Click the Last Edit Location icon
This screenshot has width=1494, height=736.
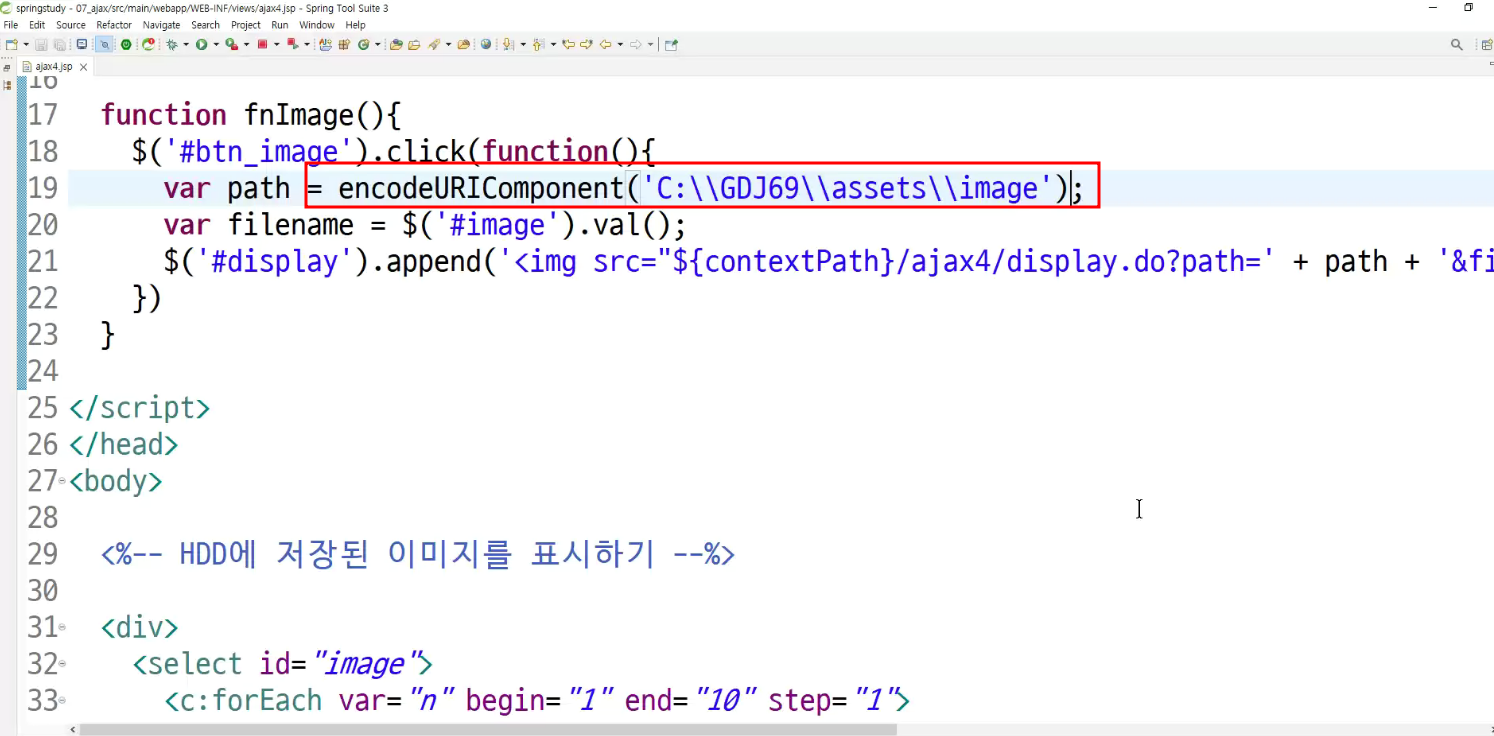point(568,44)
